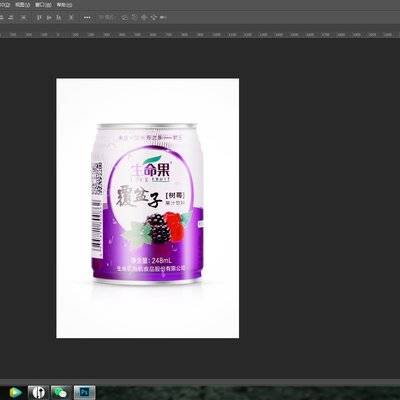
Task: Select the 3D roll mode icon
Action: click(x=134, y=18)
